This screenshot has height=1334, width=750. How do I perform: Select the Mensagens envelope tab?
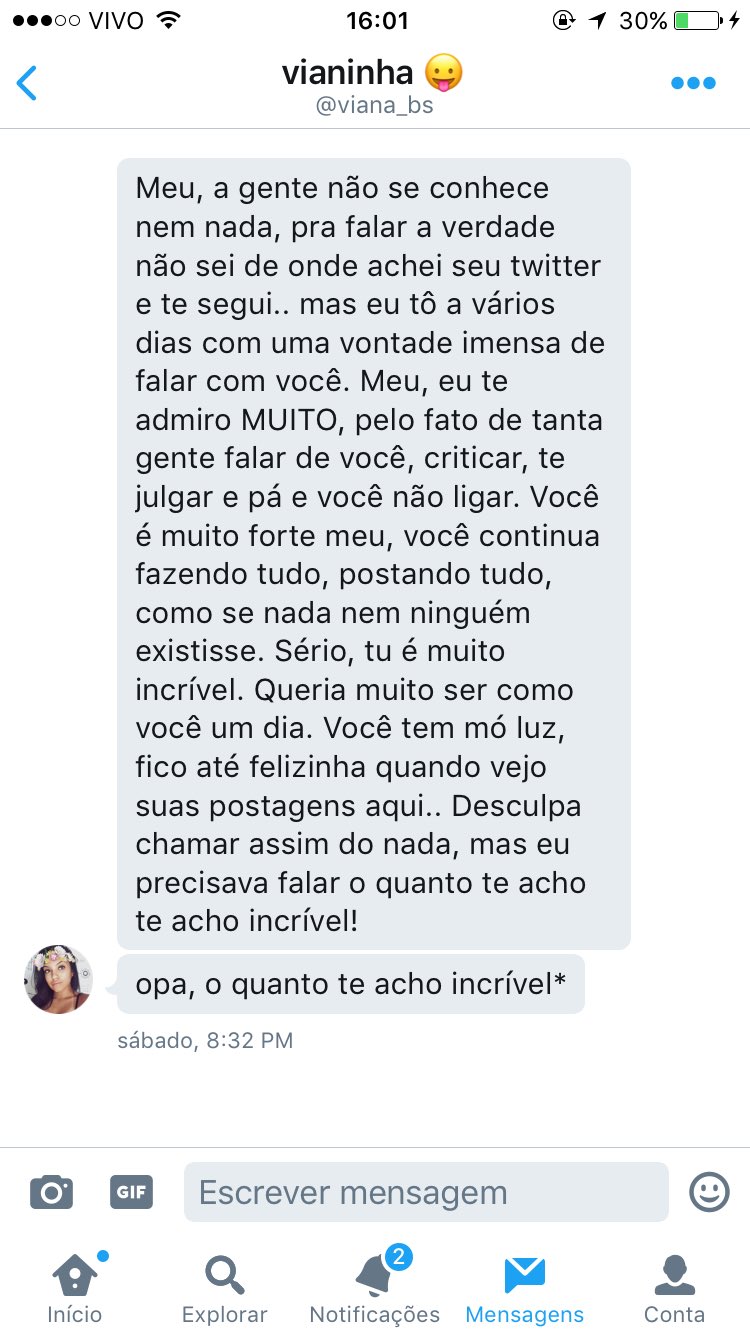click(x=525, y=1288)
